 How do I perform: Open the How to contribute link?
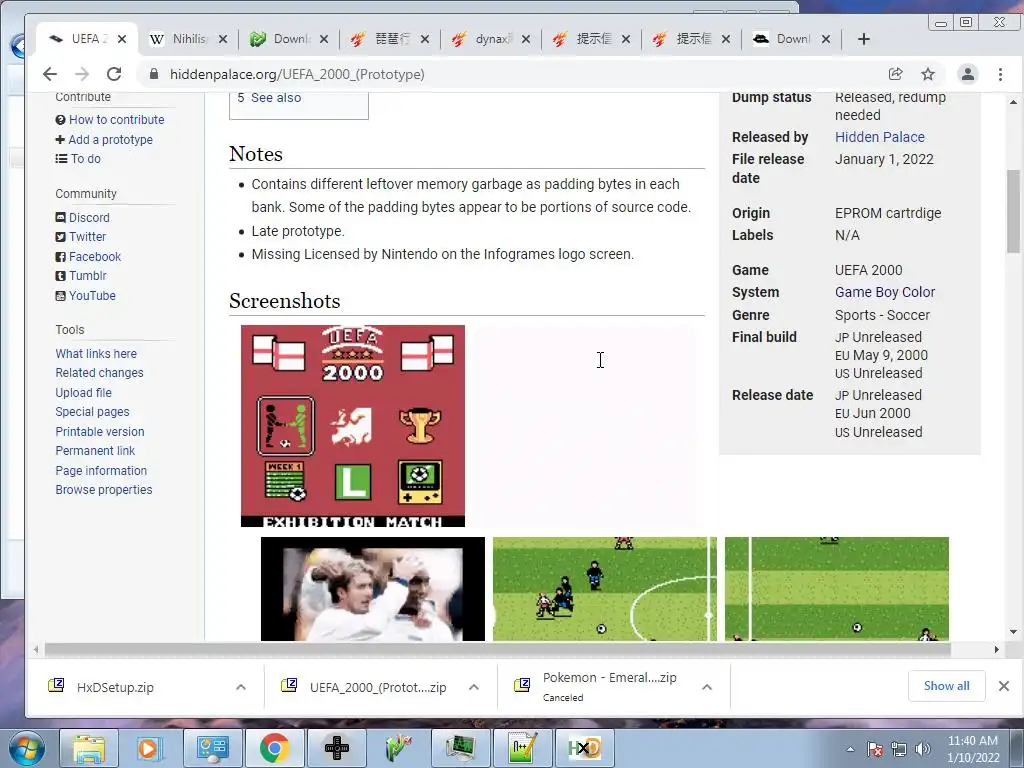pos(116,120)
